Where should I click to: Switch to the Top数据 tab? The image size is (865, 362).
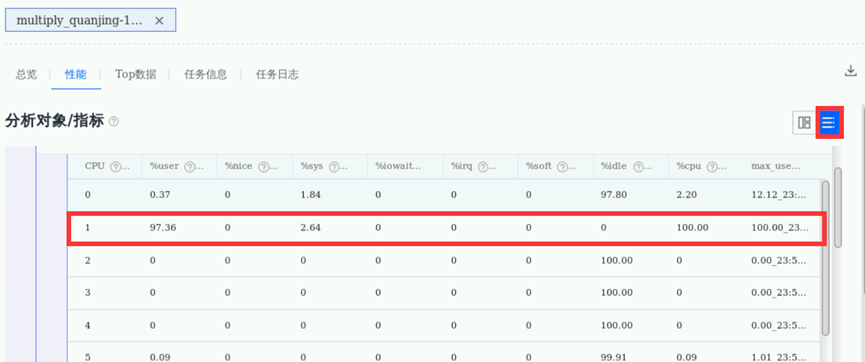point(136,74)
